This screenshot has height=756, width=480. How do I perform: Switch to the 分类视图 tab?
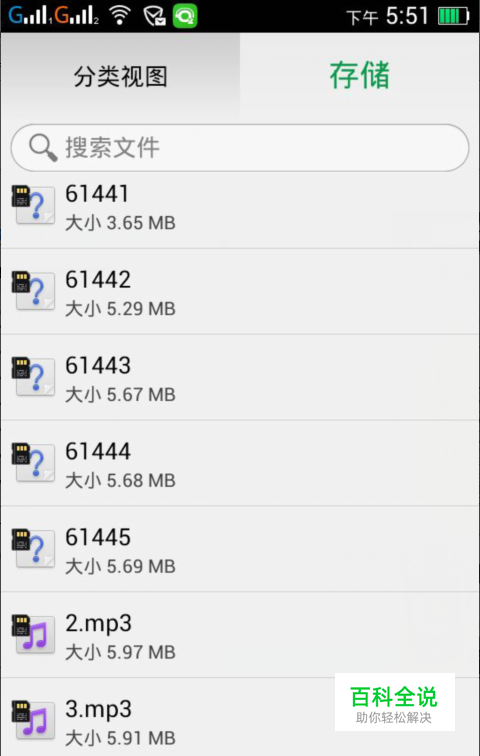pyautogui.click(x=120, y=76)
